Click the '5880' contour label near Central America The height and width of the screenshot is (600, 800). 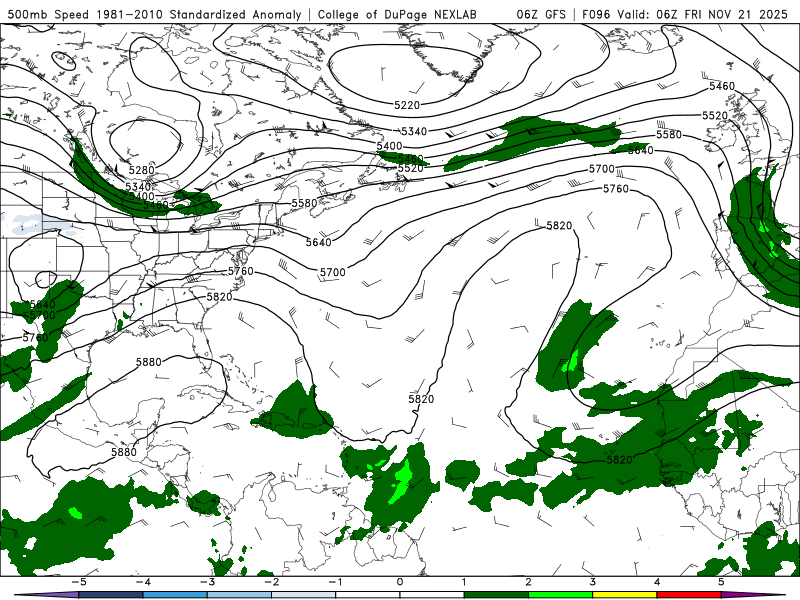point(124,452)
